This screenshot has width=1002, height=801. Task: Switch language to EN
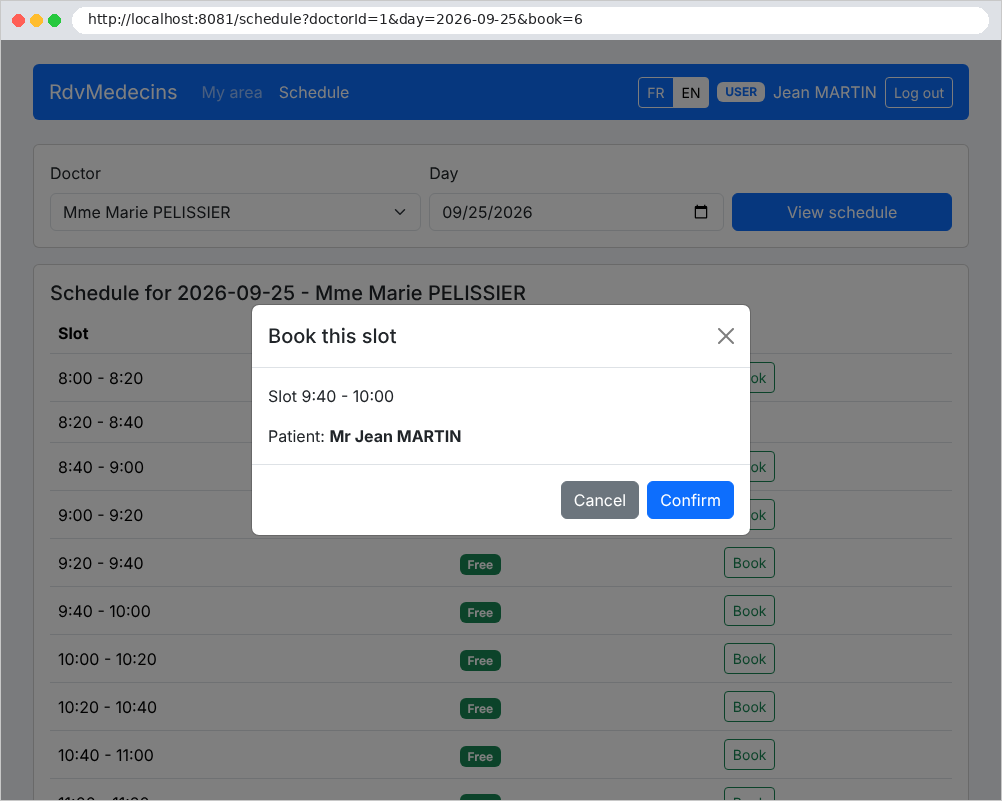(x=691, y=93)
